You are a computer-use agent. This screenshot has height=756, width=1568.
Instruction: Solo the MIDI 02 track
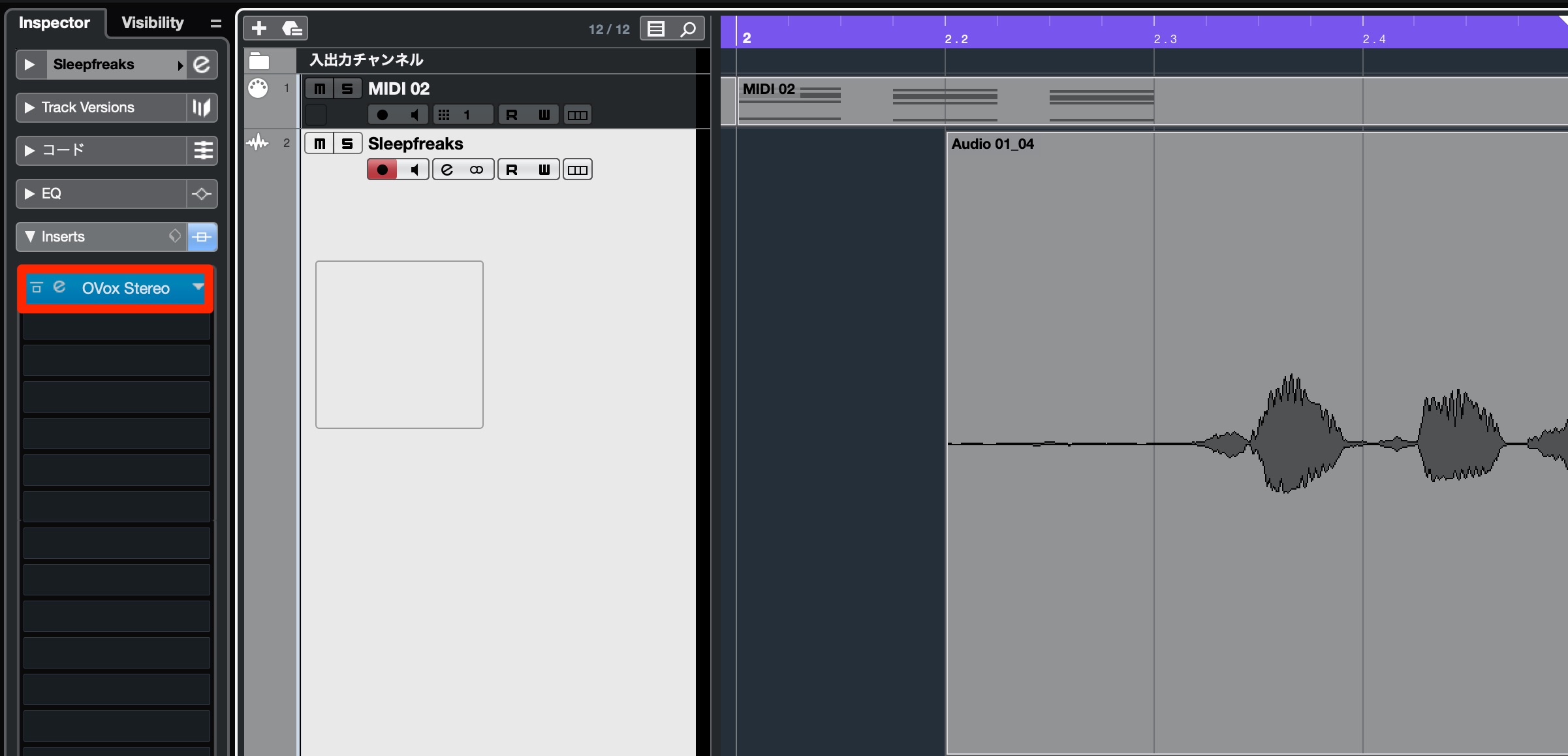point(347,89)
